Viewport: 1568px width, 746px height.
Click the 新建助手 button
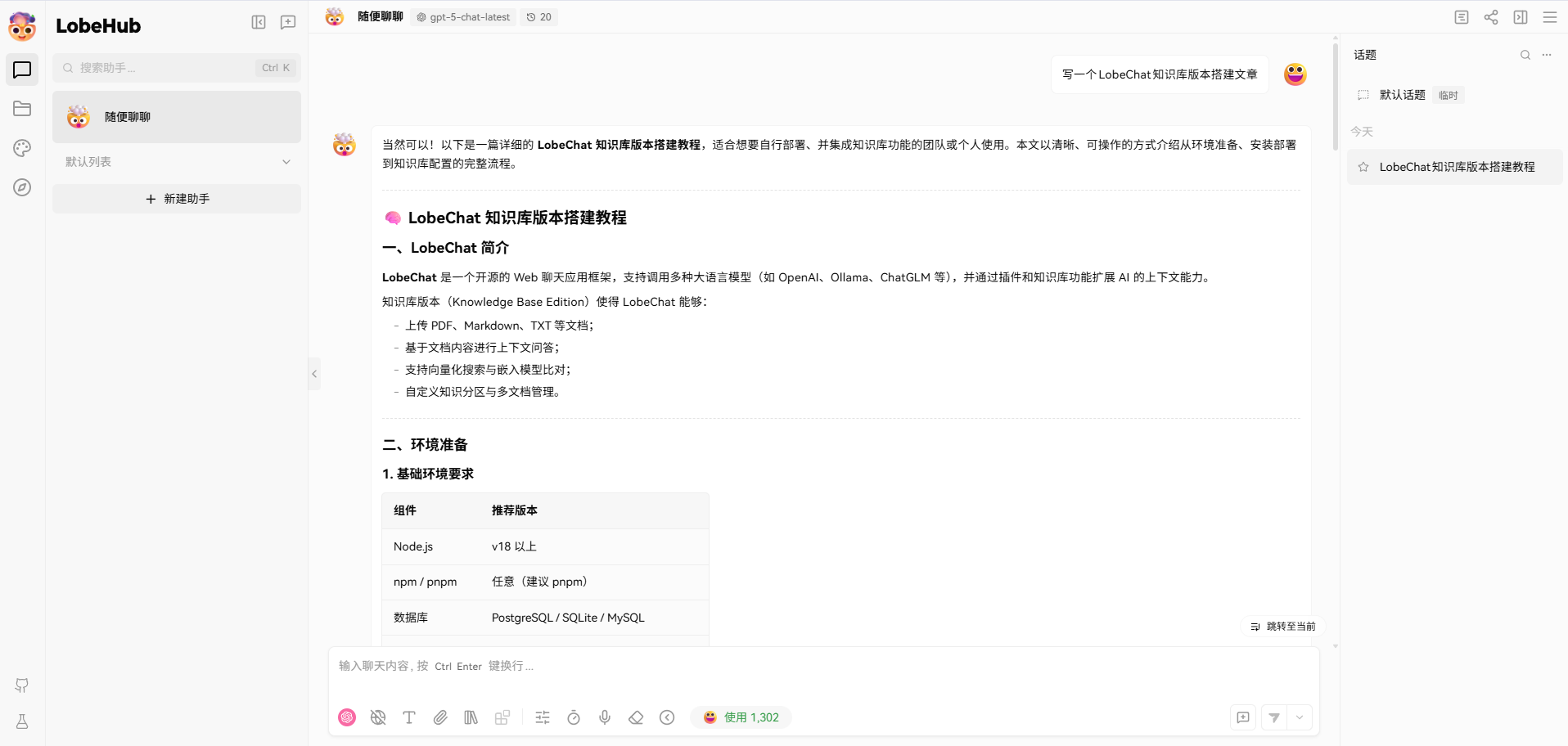click(177, 199)
